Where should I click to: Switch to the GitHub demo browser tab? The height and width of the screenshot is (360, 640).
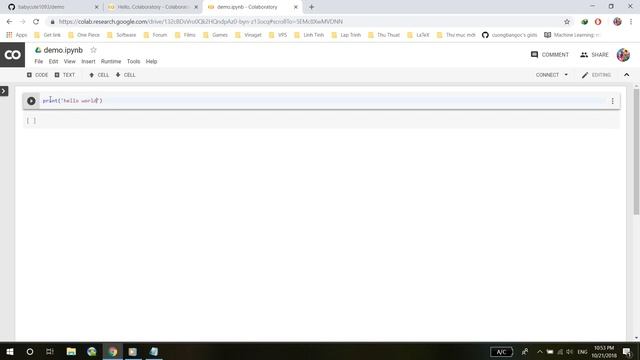[51, 7]
